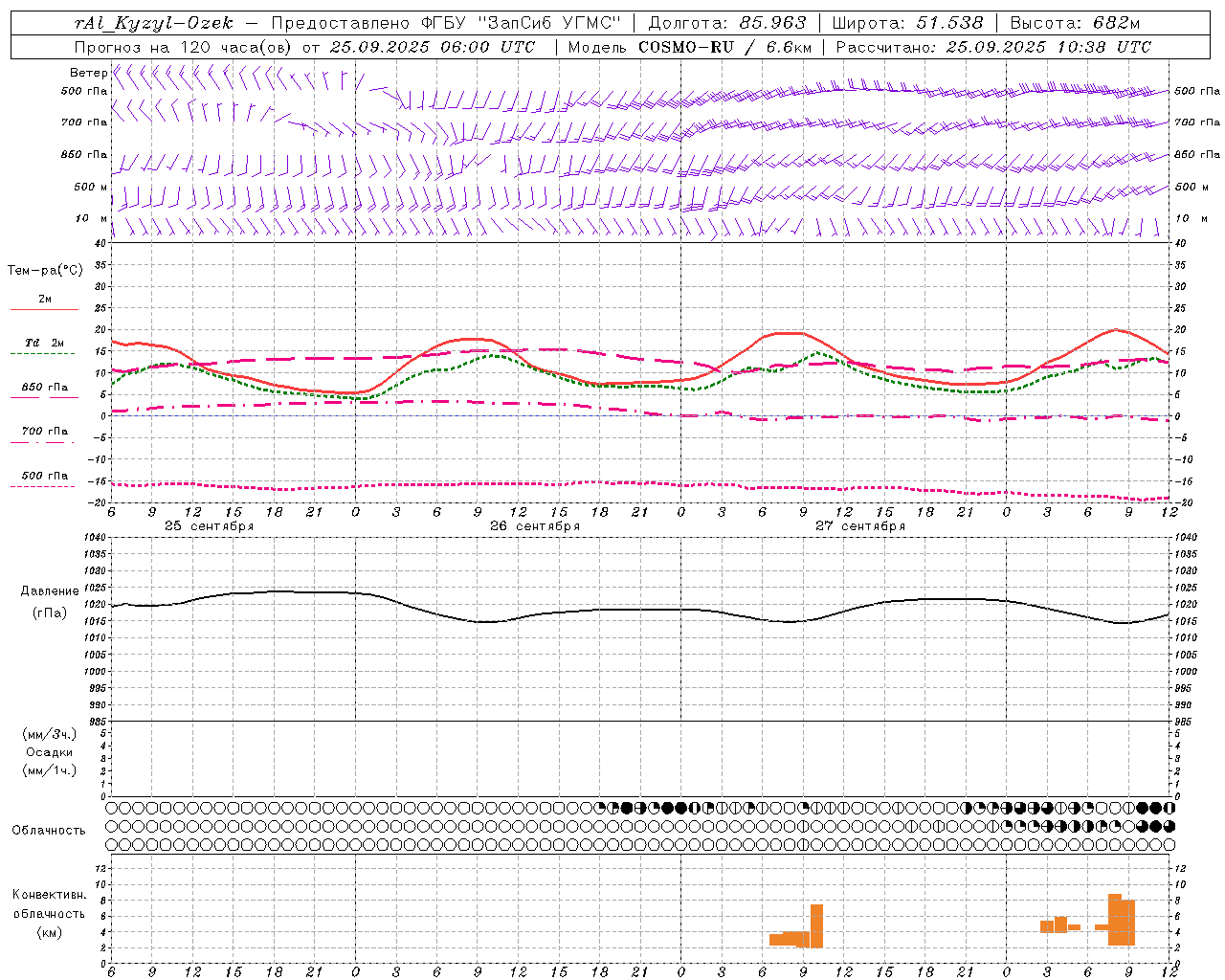Click the Давление pressure panel label
The image size is (1225, 980).
click(50, 591)
